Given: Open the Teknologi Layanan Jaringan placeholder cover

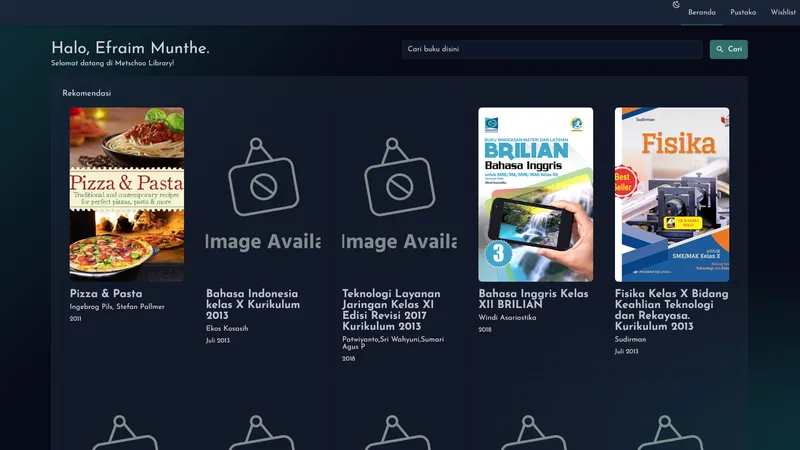Looking at the screenshot, I should click(399, 194).
